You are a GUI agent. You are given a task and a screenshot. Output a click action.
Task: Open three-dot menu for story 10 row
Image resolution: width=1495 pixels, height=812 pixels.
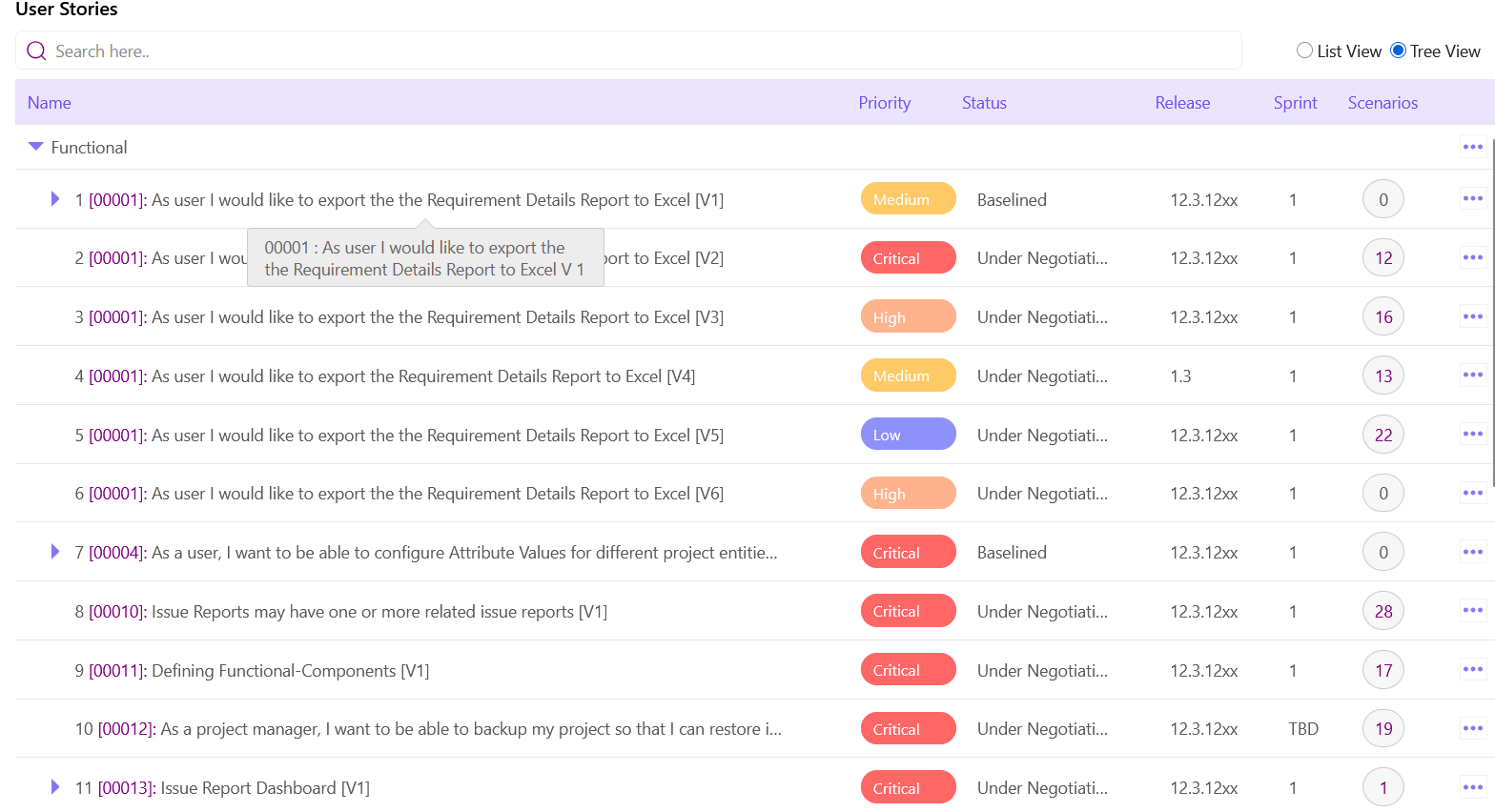(x=1472, y=728)
